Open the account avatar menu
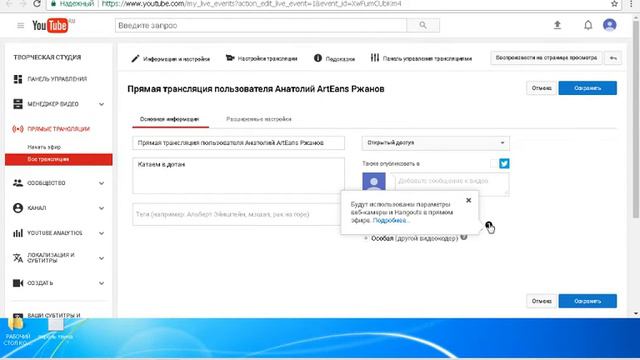 [x=609, y=25]
